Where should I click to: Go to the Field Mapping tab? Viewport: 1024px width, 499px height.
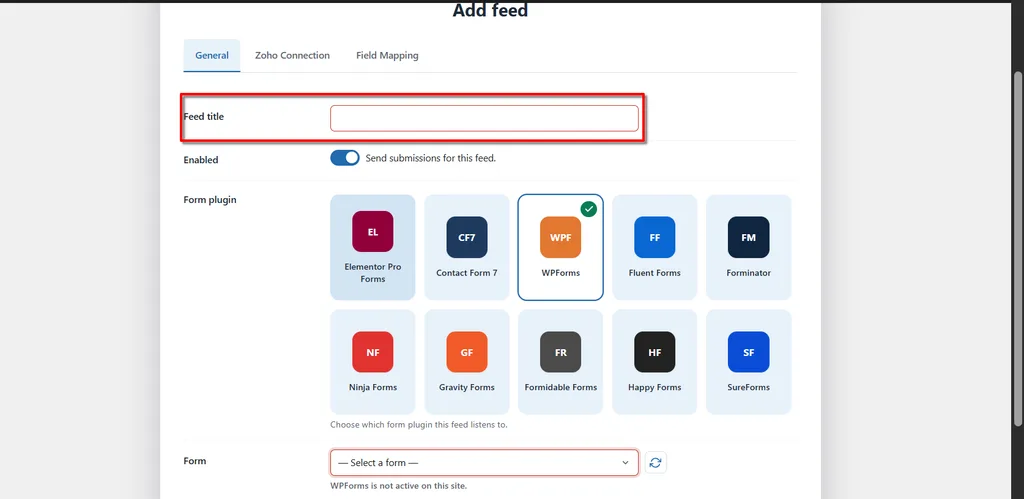(x=387, y=56)
